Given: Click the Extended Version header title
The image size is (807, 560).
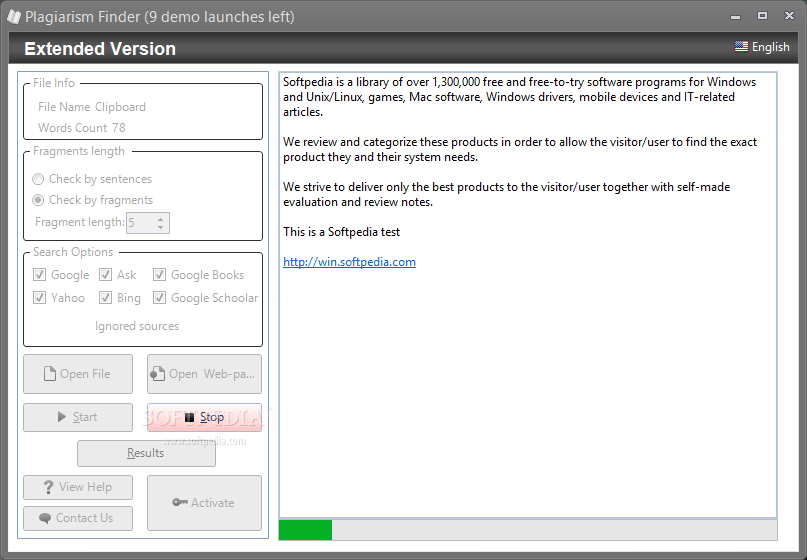Looking at the screenshot, I should 100,49.
